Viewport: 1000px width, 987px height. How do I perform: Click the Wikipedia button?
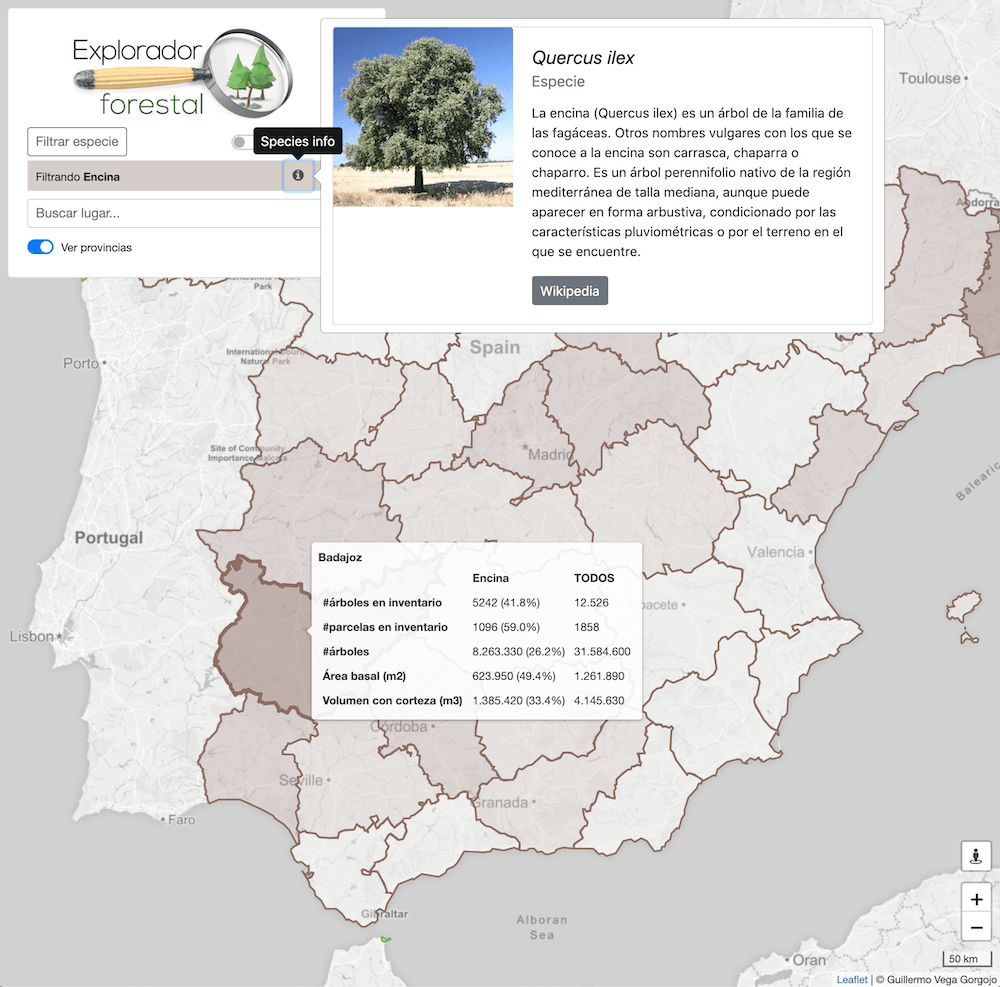pyautogui.click(x=569, y=290)
